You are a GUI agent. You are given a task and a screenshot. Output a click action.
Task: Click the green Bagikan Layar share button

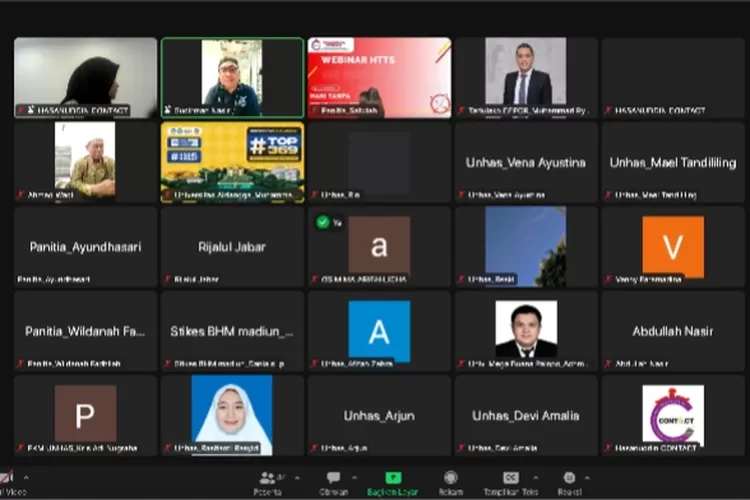click(x=393, y=479)
